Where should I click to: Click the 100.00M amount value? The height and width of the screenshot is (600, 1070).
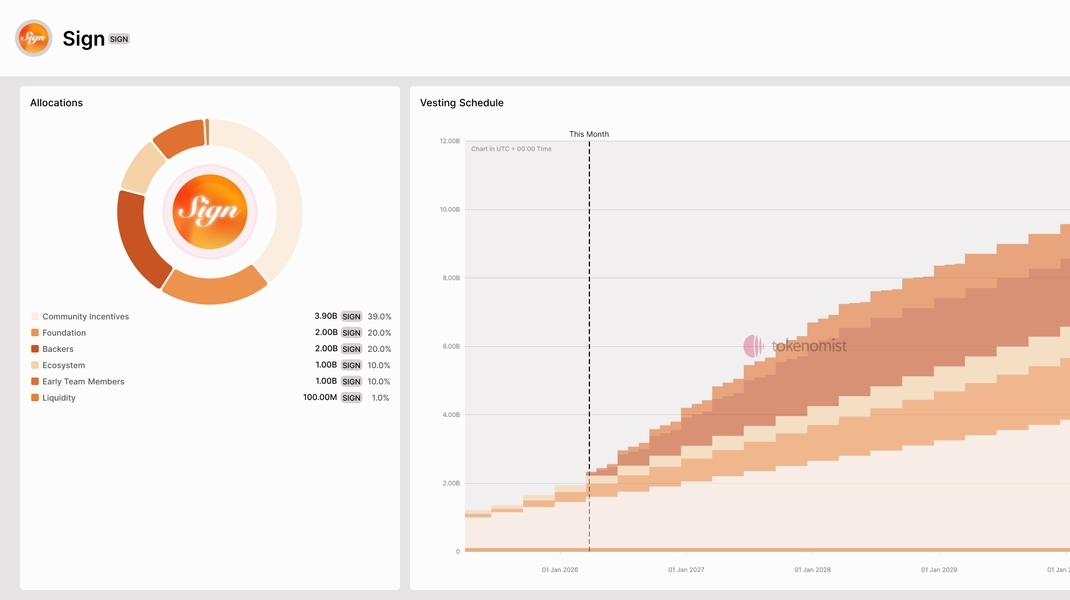320,397
